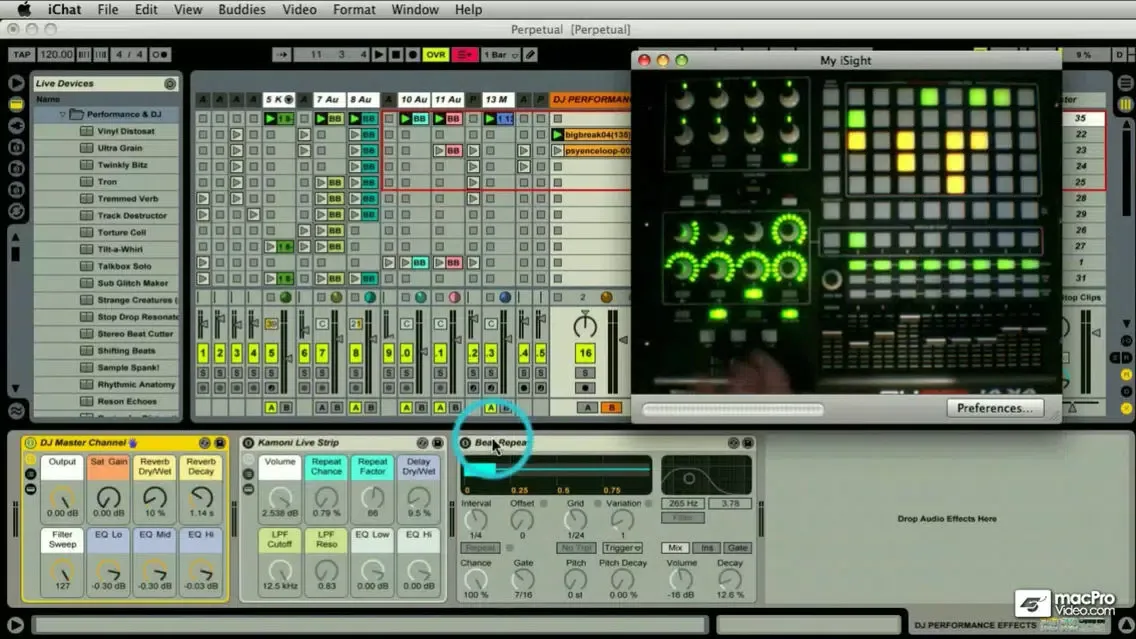This screenshot has height=639, width=1136.
Task: Launch the bigbreak04 clip
Action: pos(557,135)
